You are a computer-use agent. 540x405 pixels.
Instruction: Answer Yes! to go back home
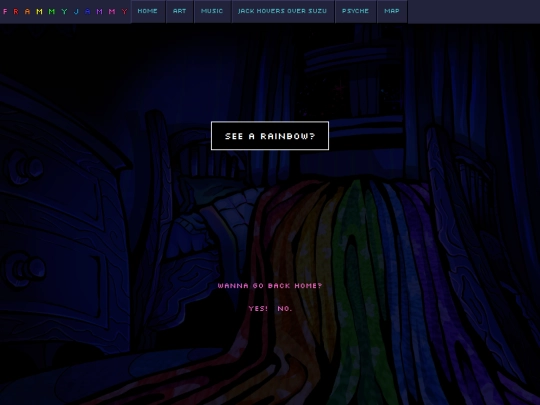pos(258,309)
